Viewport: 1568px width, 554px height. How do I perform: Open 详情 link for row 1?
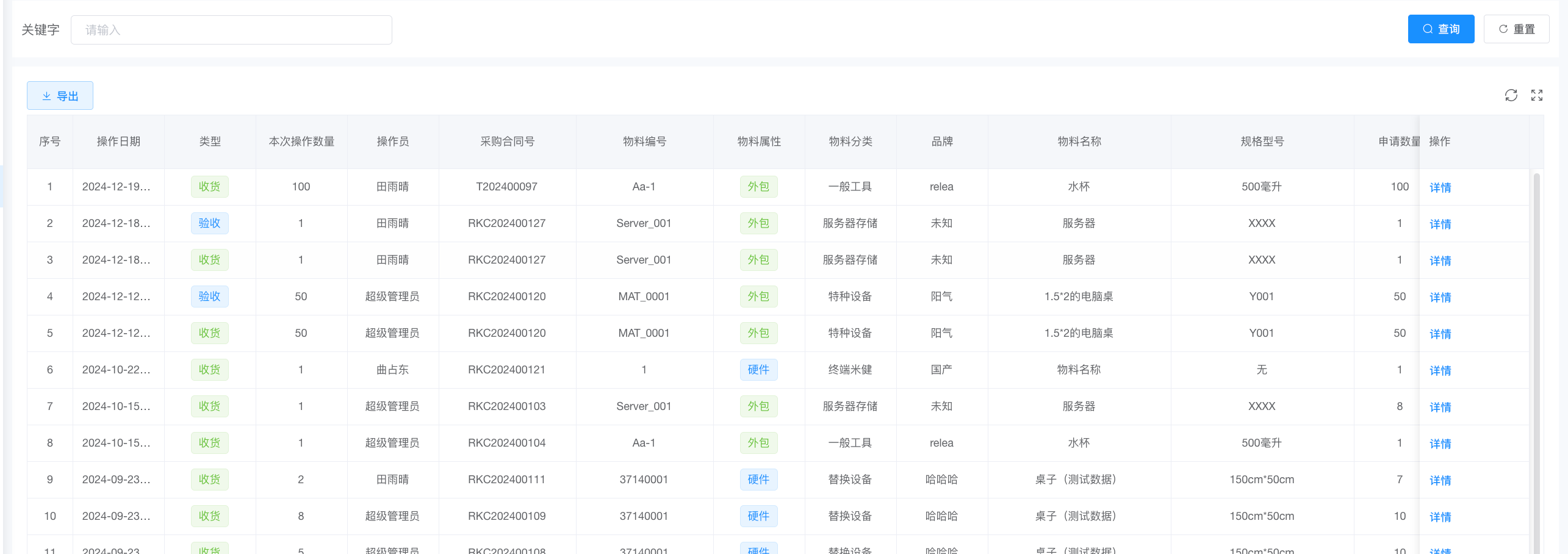pos(1440,187)
